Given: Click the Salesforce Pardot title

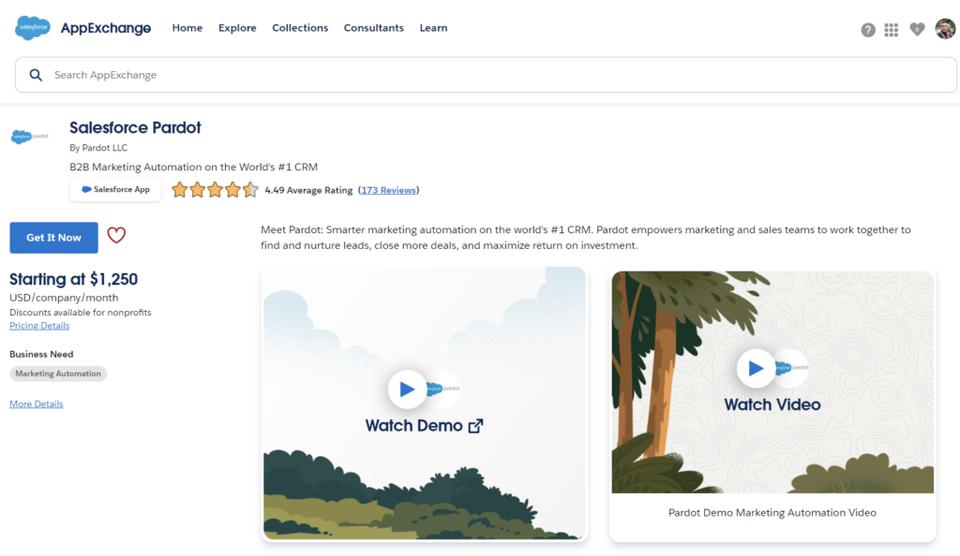Looking at the screenshot, I should point(135,127).
